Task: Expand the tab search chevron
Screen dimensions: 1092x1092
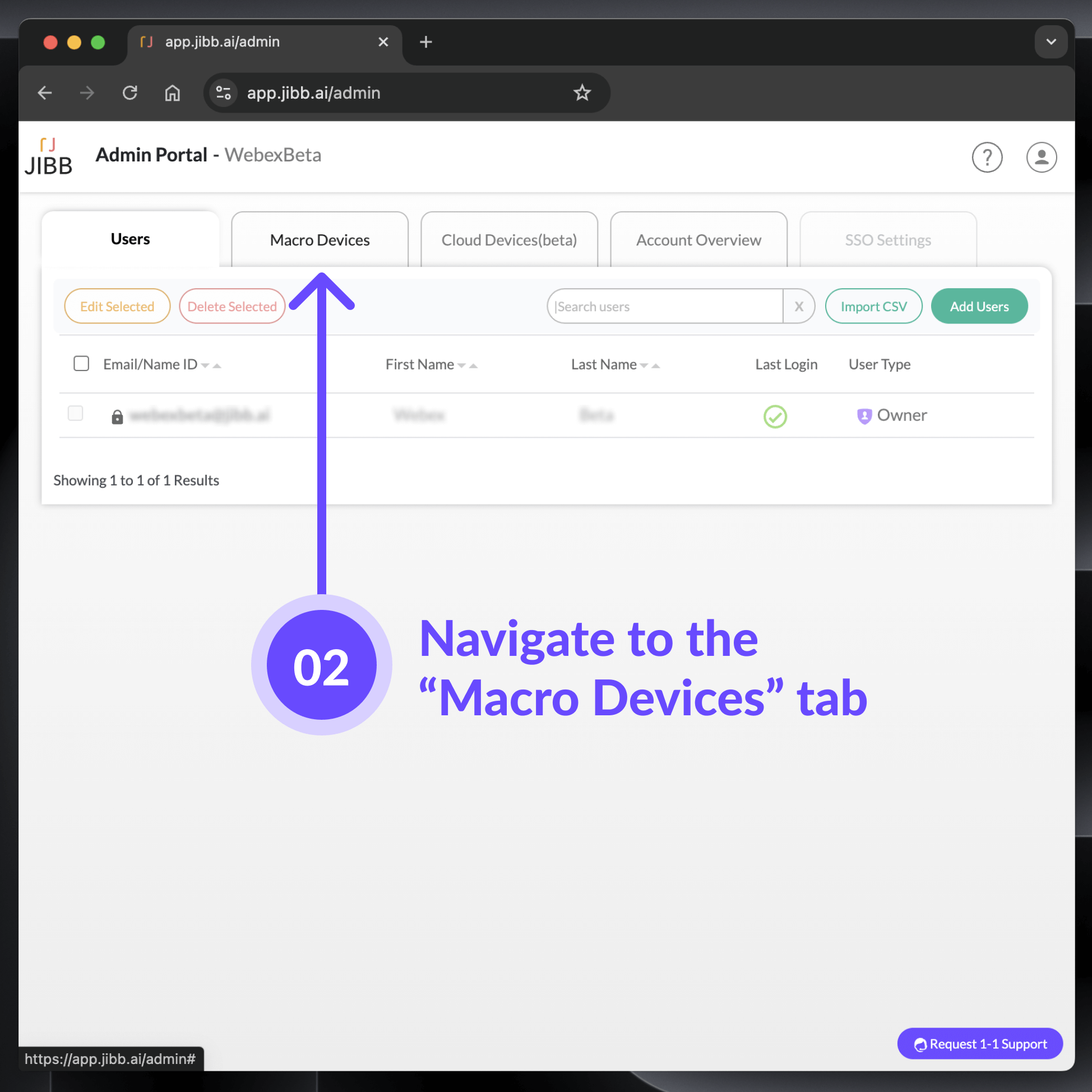Action: (x=1051, y=42)
